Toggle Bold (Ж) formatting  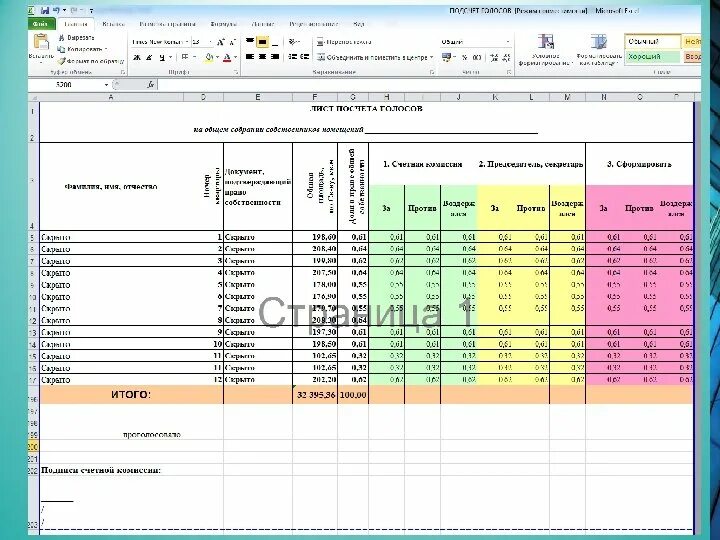coord(137,57)
